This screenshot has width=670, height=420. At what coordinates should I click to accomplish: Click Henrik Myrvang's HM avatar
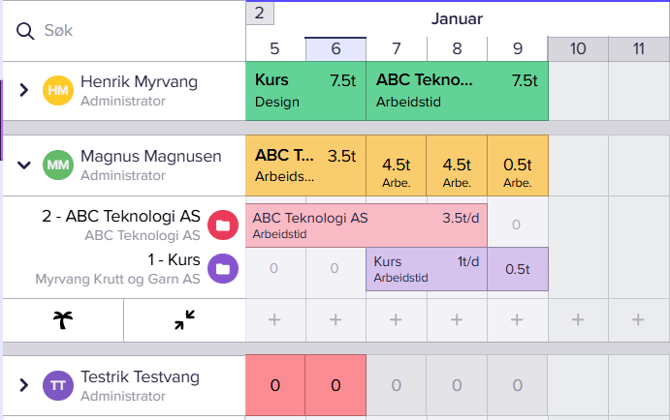[x=58, y=91]
